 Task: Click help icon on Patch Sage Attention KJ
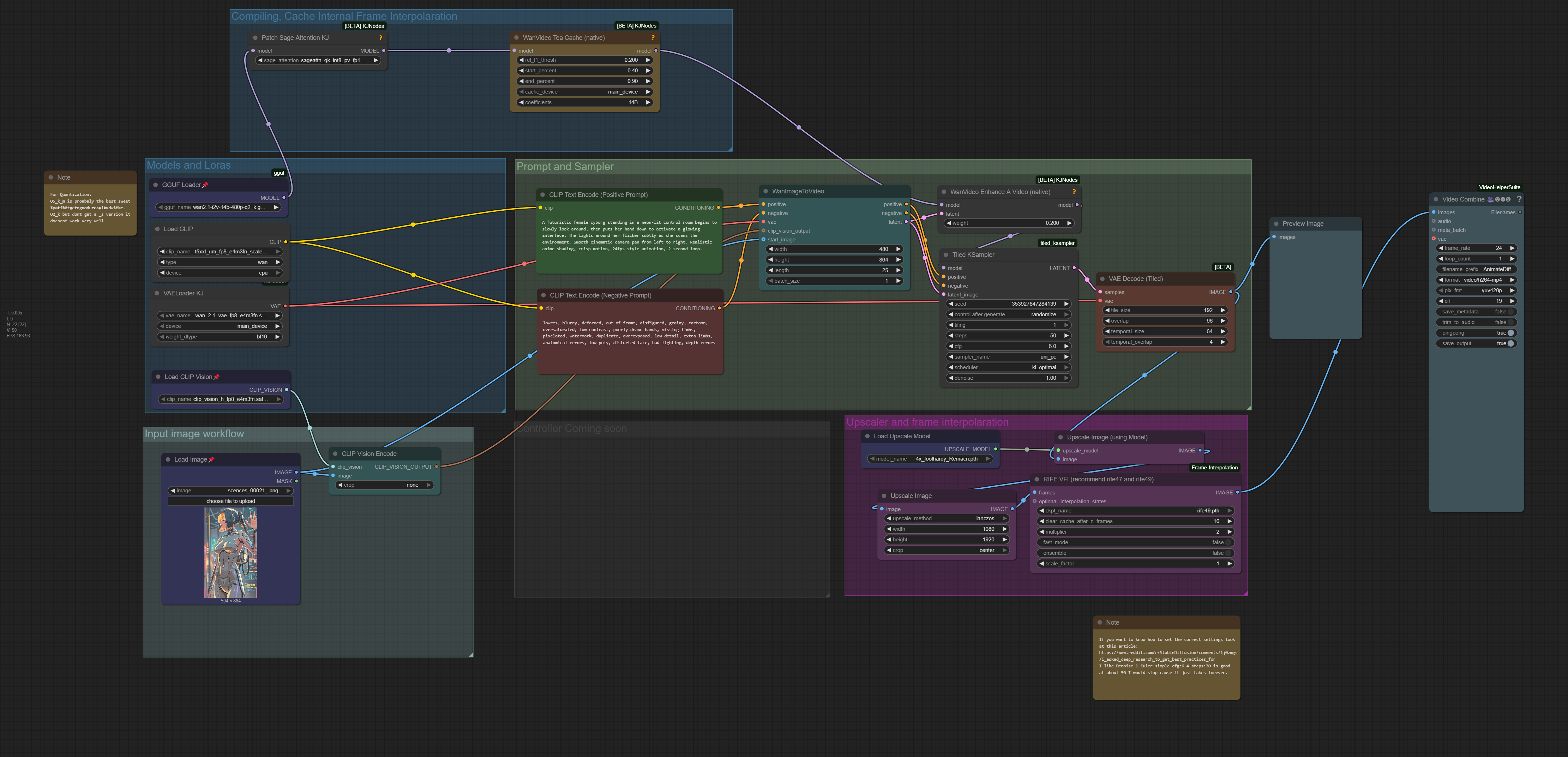(x=380, y=38)
